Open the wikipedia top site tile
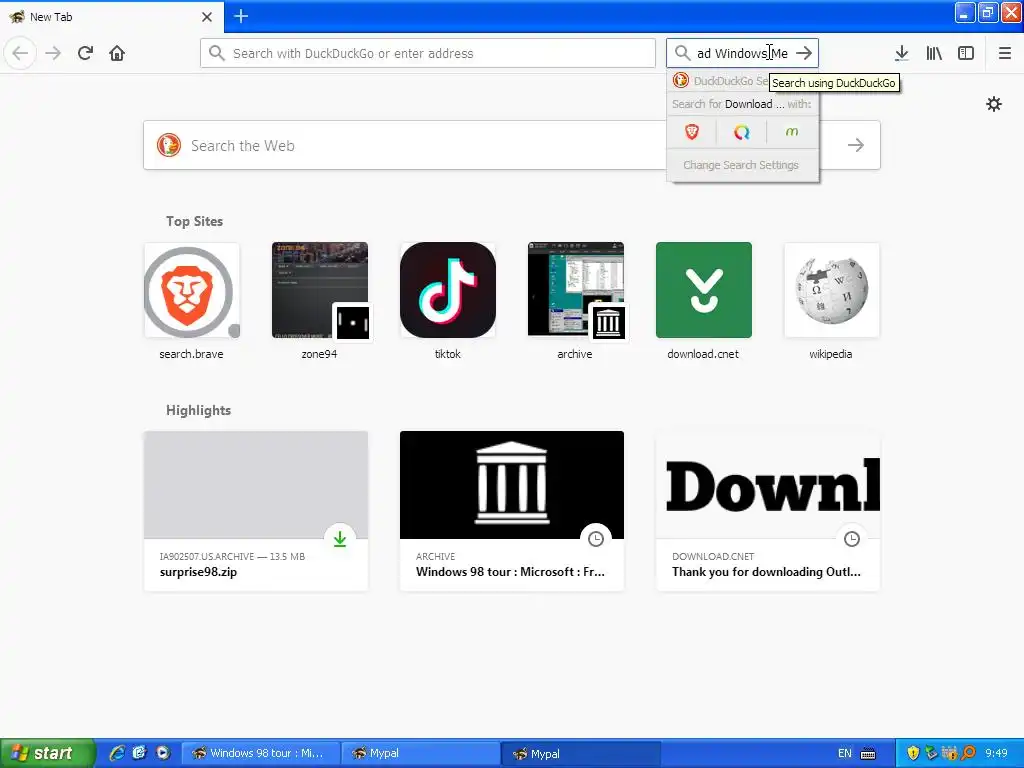1024x768 pixels. (x=831, y=301)
